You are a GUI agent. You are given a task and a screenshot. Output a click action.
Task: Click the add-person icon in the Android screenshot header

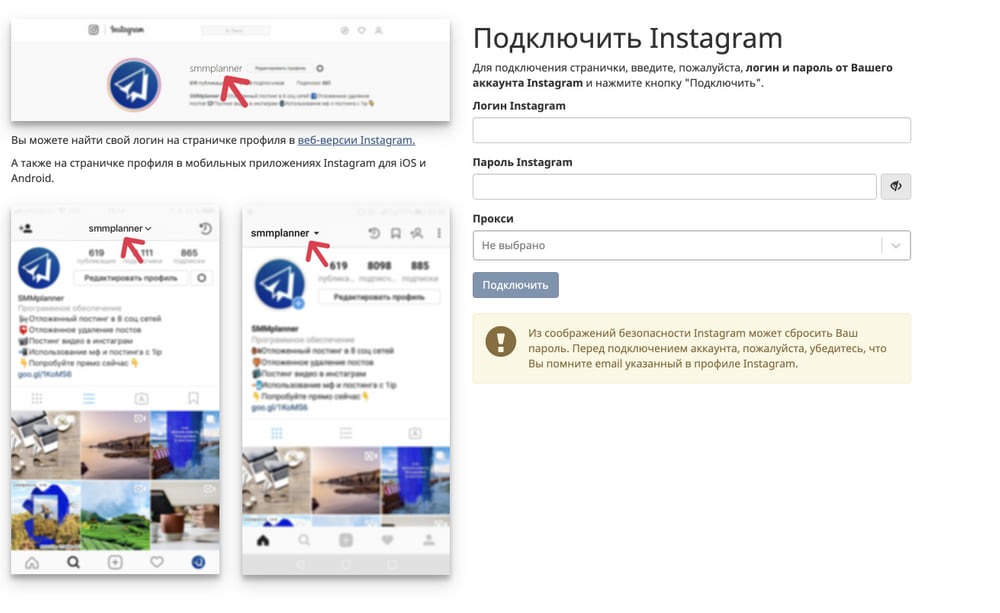coord(416,233)
